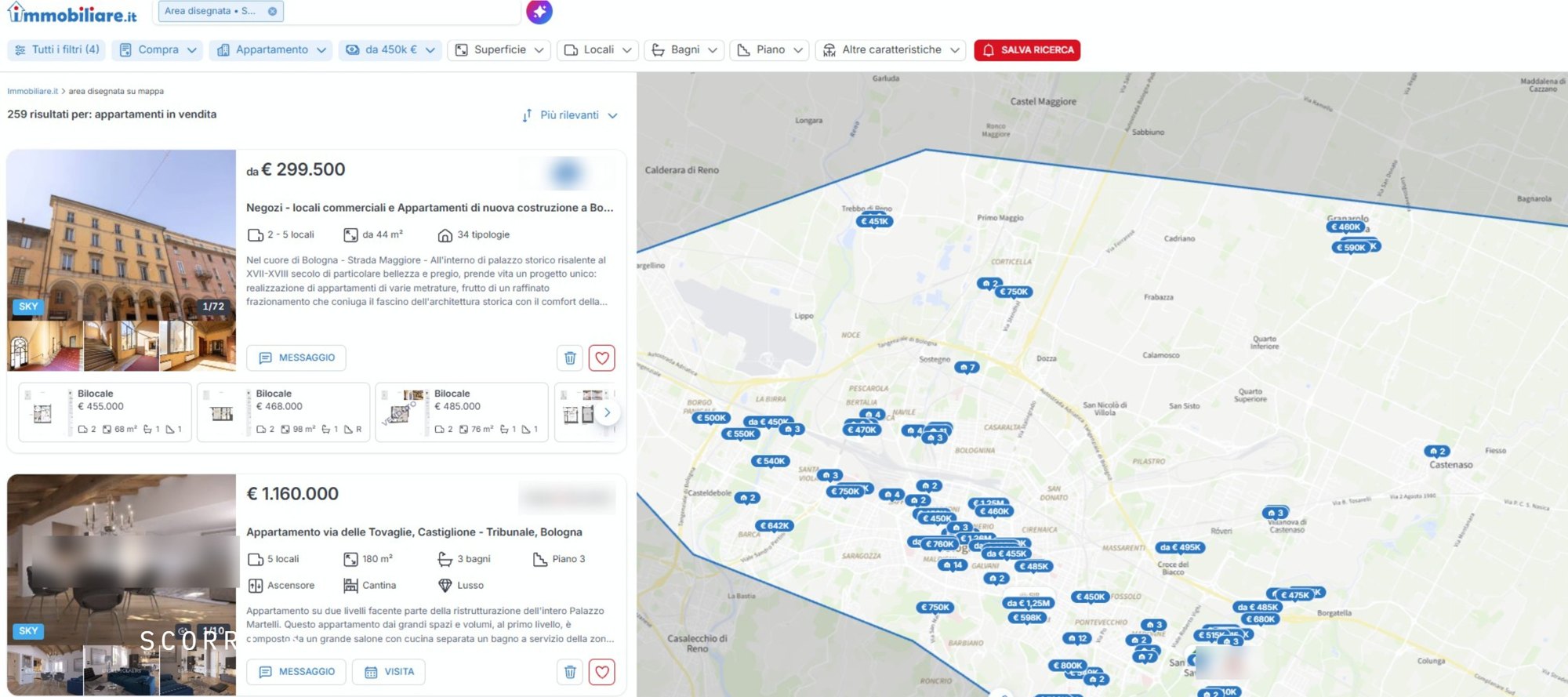Open the 7-listing cluster near Sostegno

(967, 367)
